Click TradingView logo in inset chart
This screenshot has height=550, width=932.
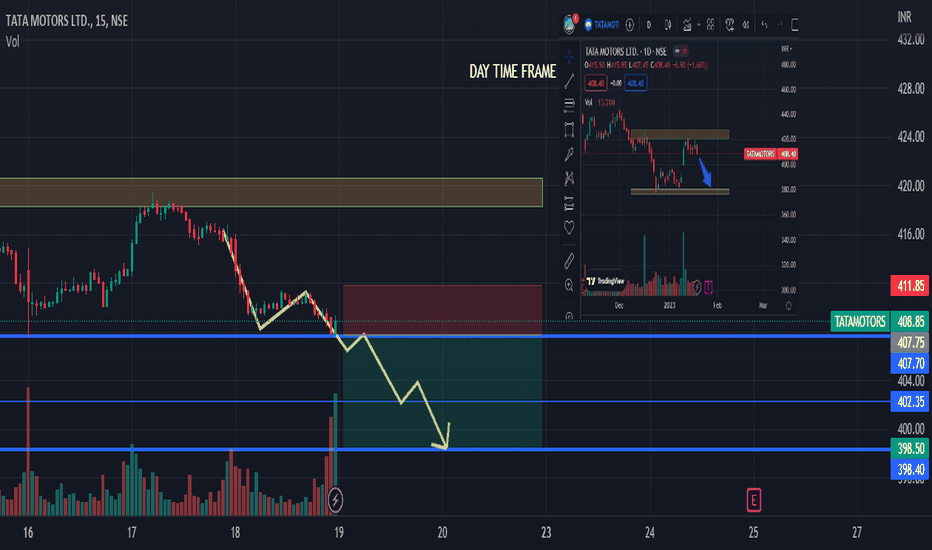coord(605,281)
